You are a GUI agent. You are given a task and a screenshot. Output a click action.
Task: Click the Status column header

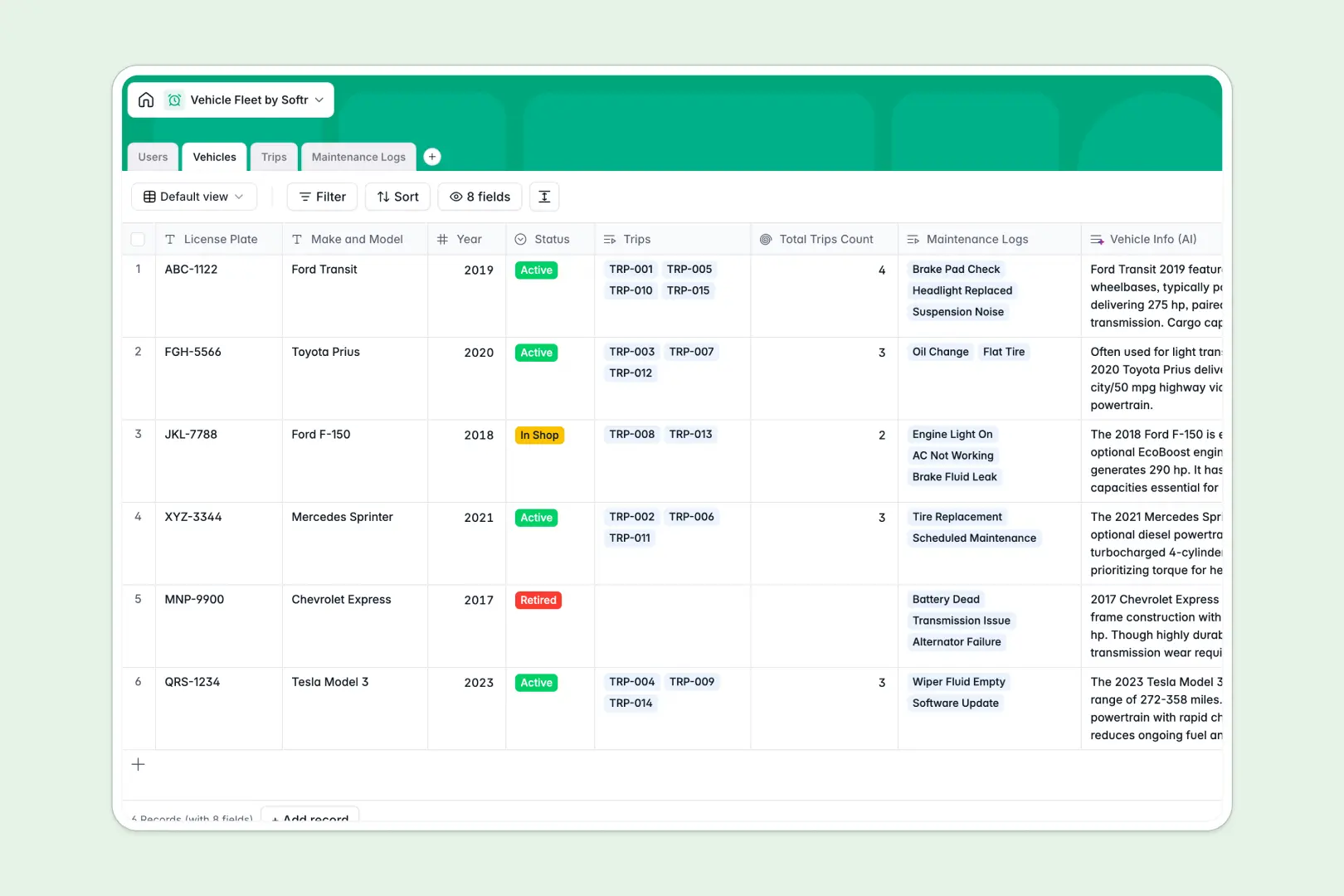pos(550,239)
